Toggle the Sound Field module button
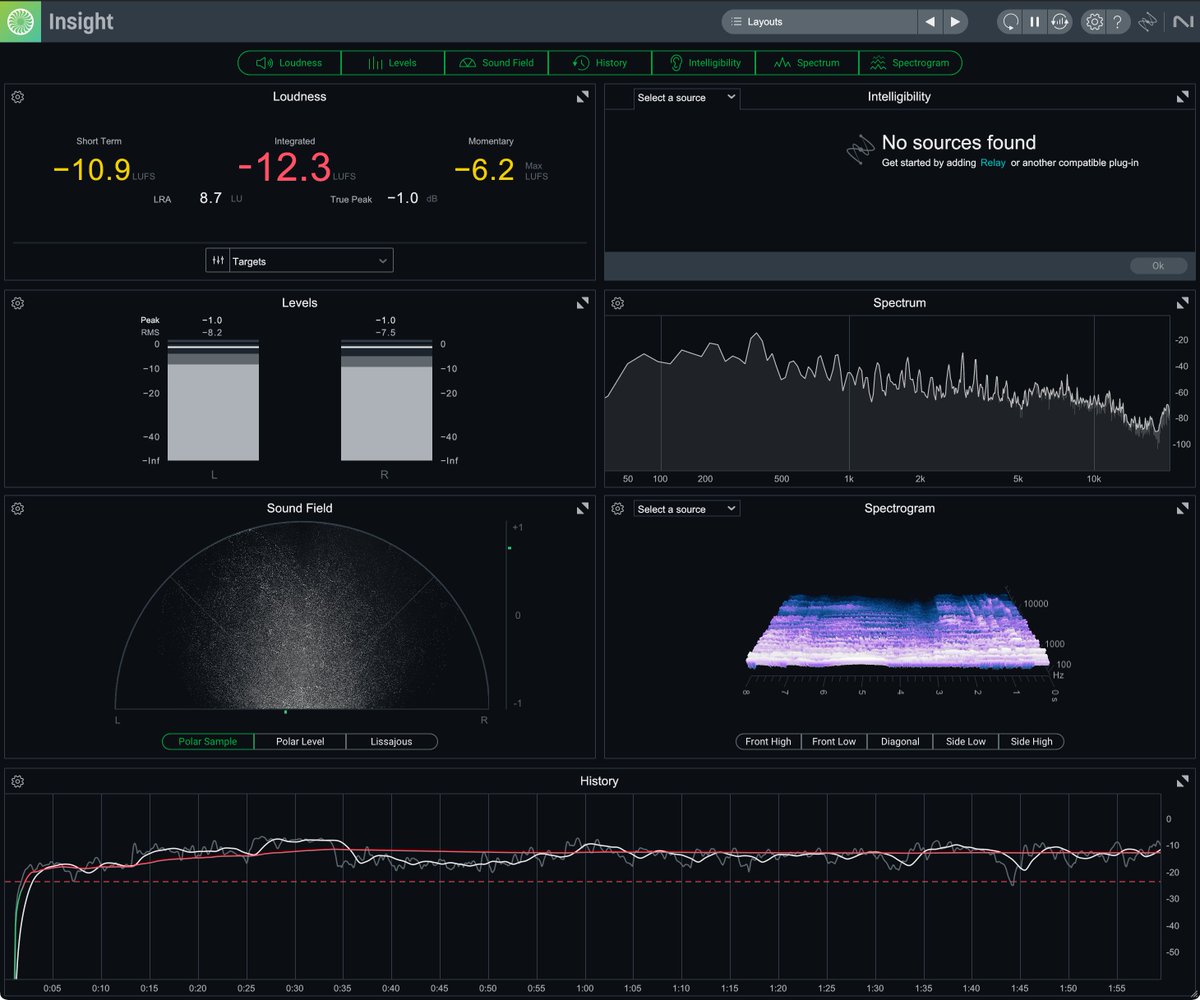 click(x=496, y=63)
